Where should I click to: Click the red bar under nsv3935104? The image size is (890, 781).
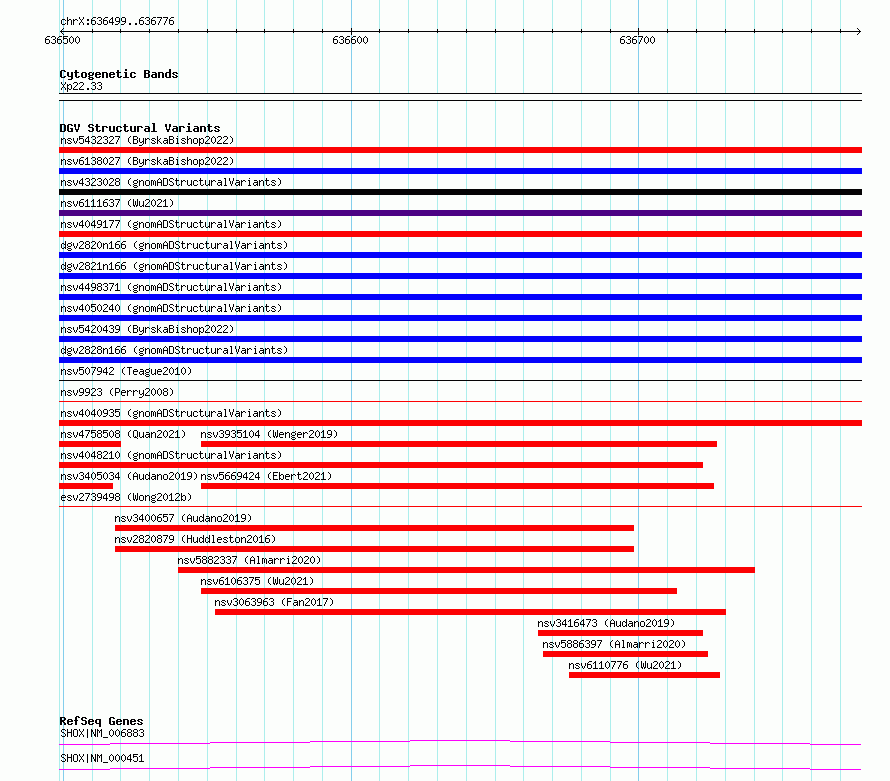point(459,444)
